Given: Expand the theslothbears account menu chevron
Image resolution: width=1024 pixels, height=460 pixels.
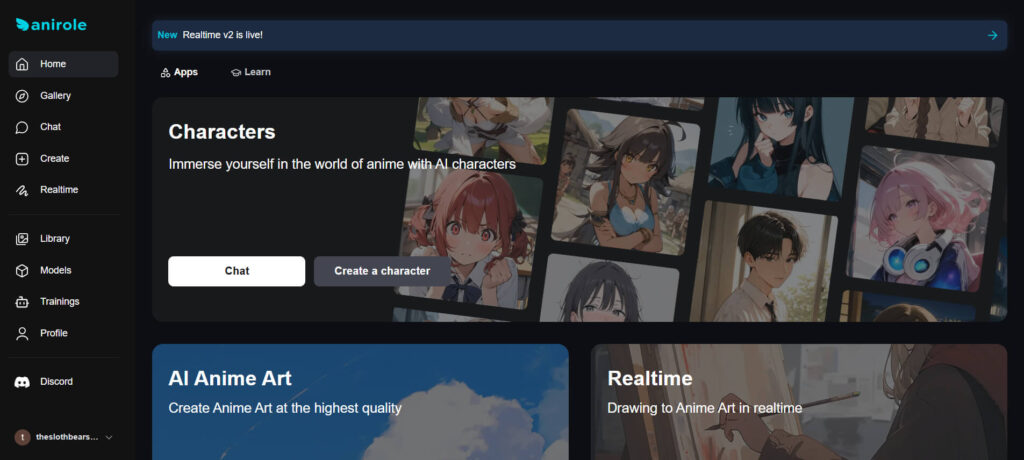Looking at the screenshot, I should [109, 437].
